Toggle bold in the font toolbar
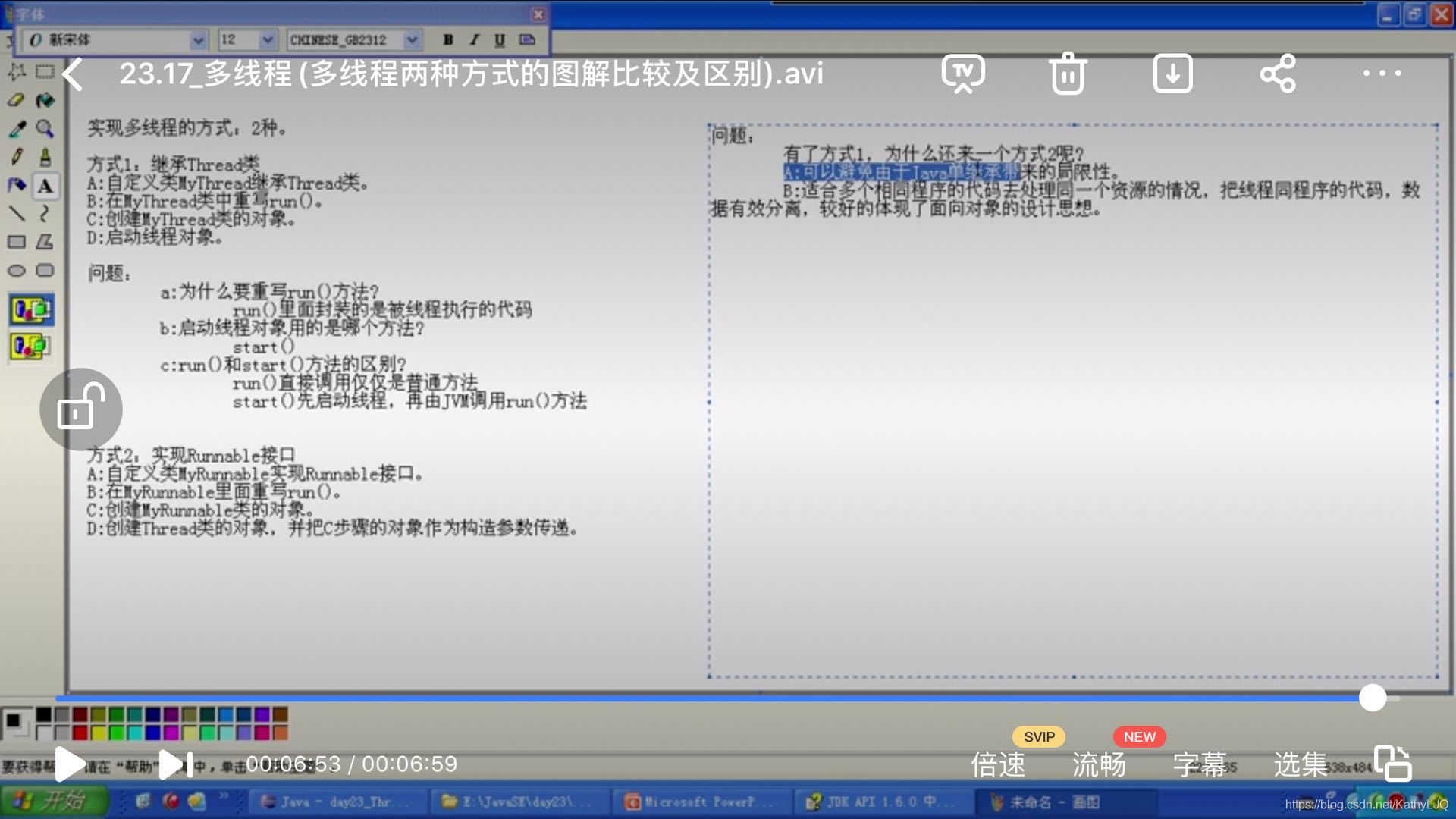The width and height of the screenshot is (1456, 819). (x=448, y=40)
